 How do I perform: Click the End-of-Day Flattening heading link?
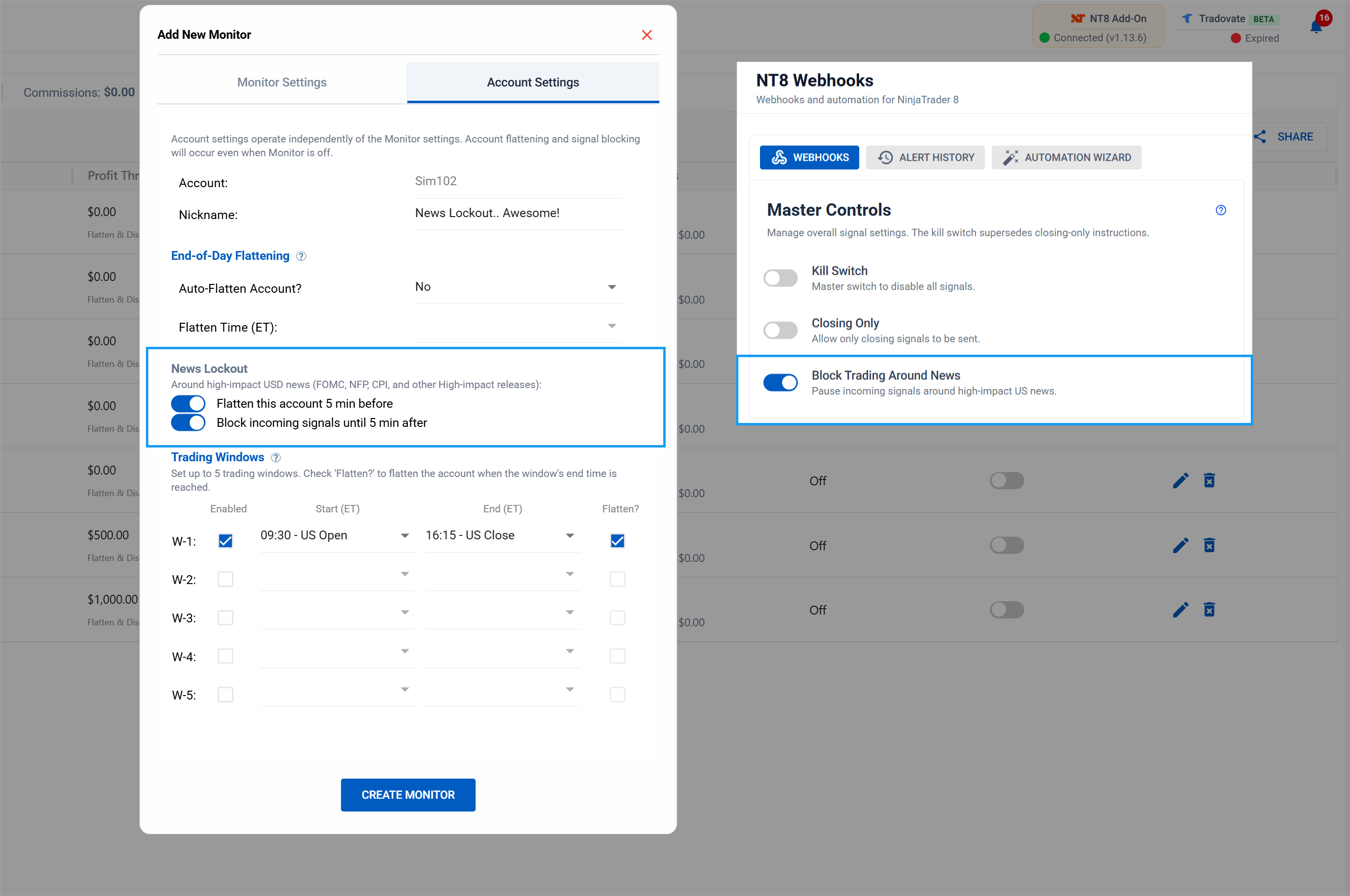click(x=230, y=256)
